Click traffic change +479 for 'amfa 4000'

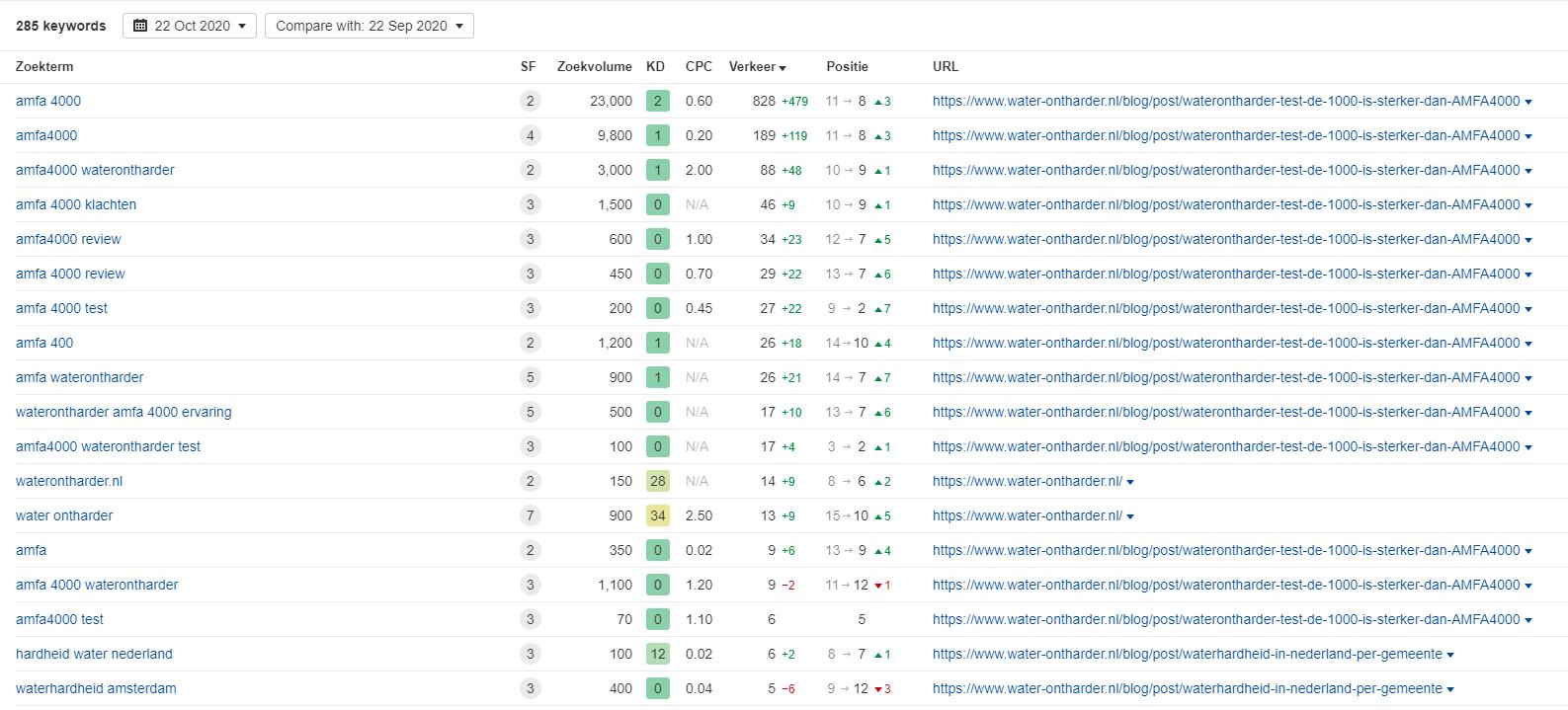[x=794, y=101]
